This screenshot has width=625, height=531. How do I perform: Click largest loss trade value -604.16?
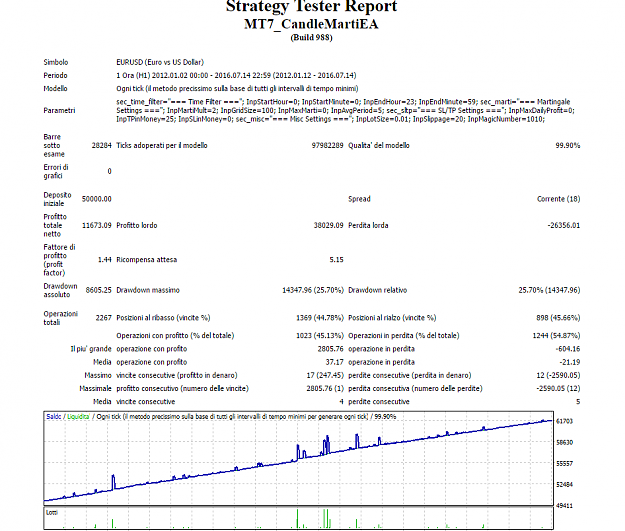[568, 349]
